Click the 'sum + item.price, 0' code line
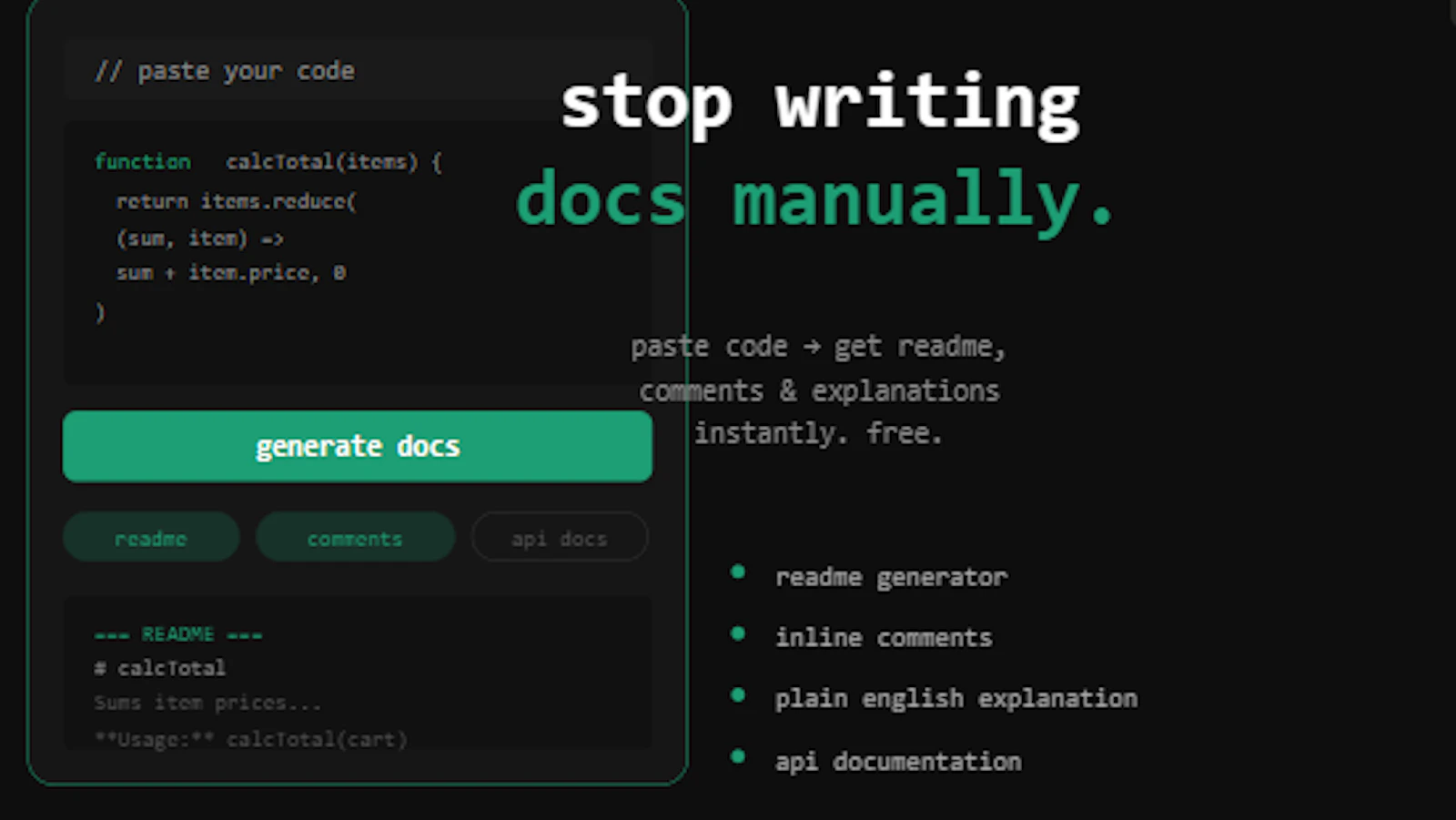The image size is (1456, 820). pos(231,273)
